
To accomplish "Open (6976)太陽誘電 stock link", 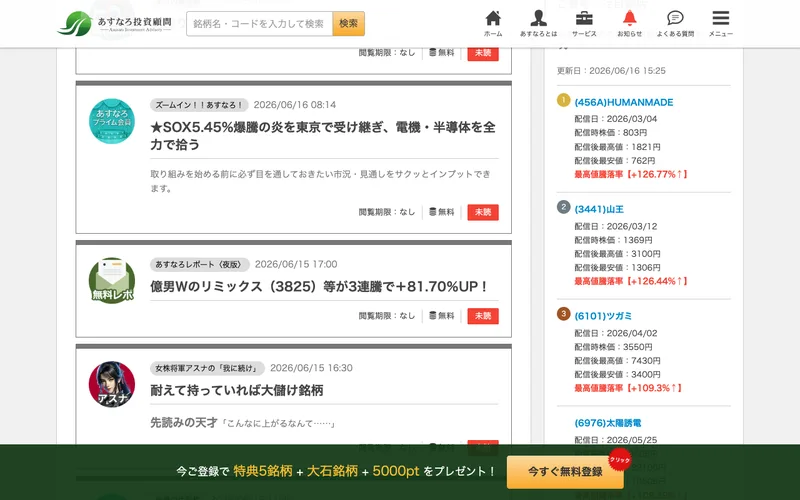I will tap(608, 423).
